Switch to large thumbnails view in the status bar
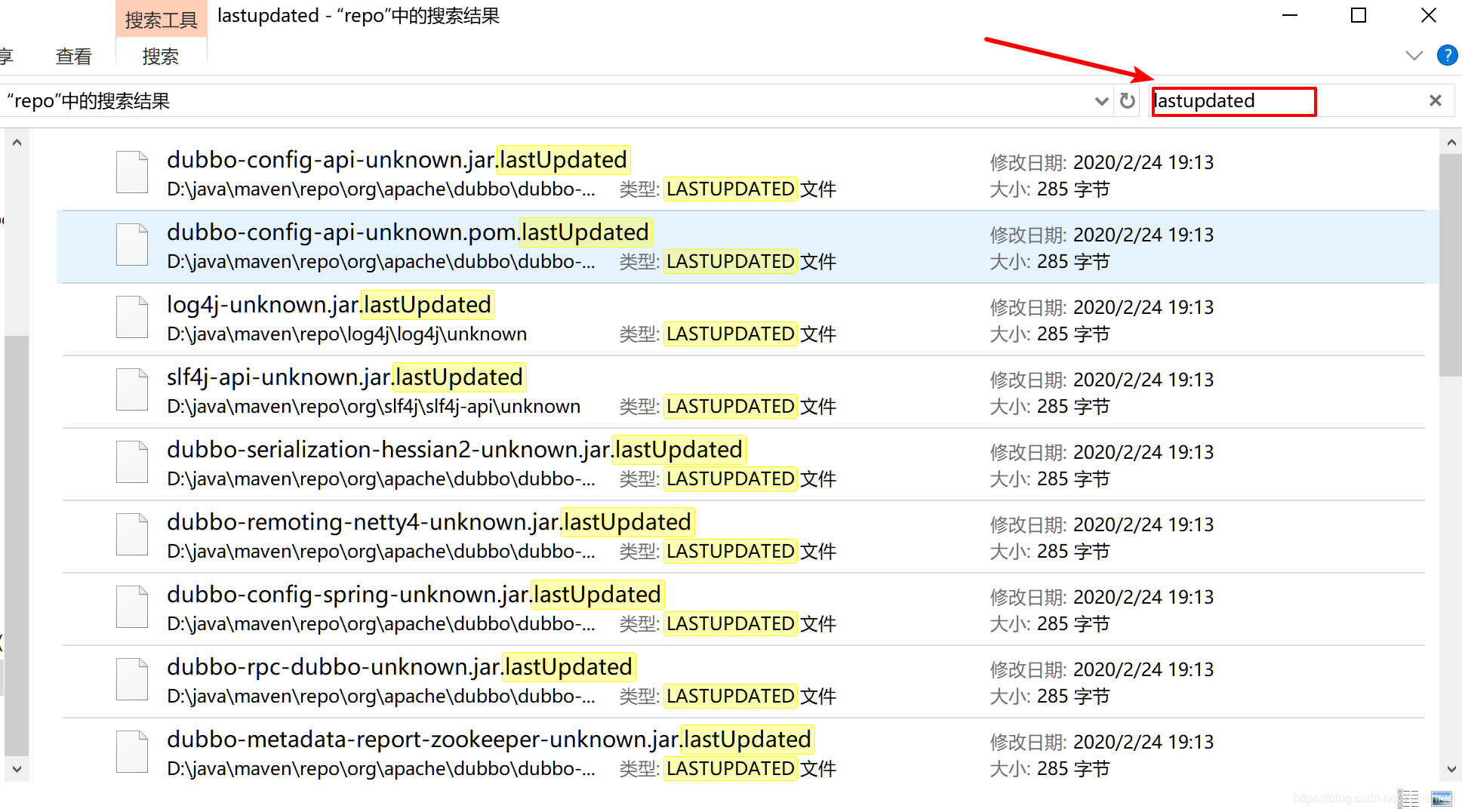The image size is (1462, 812). 1441,798
